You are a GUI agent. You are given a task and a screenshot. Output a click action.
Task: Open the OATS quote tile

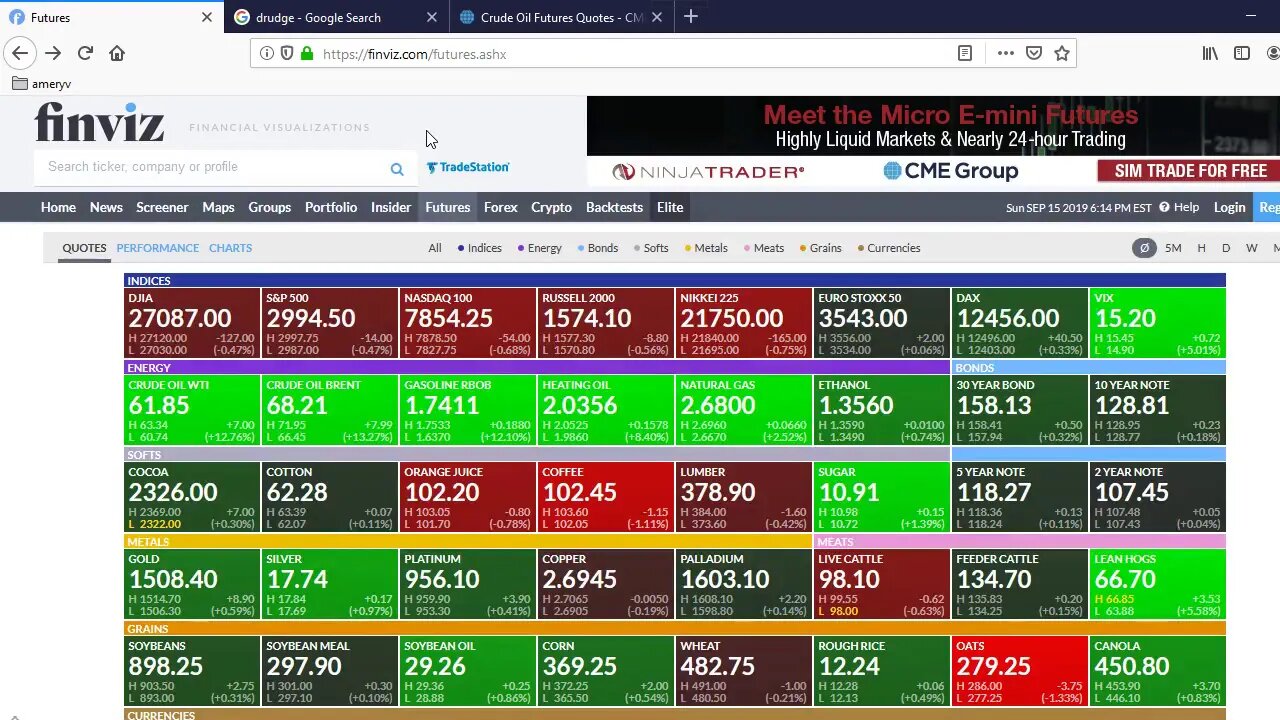pyautogui.click(x=1020, y=671)
